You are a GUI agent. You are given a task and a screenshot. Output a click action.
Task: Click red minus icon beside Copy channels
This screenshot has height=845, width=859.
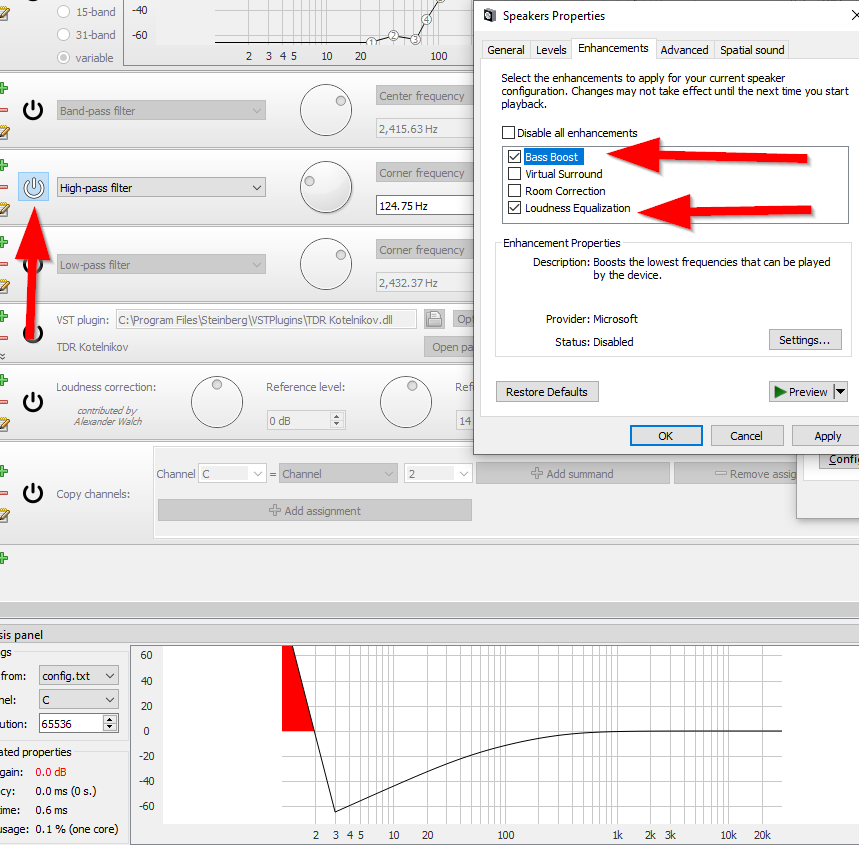pos(3,493)
